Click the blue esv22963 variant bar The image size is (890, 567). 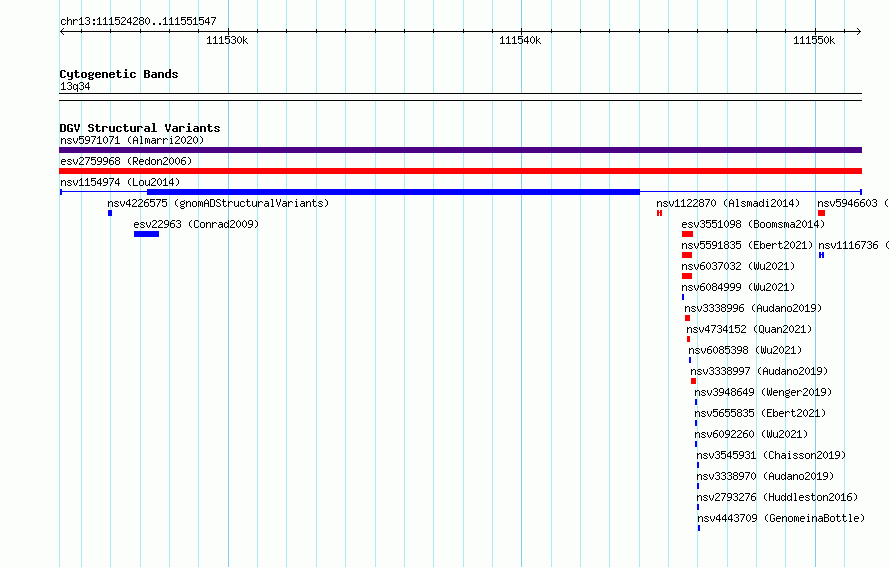coord(146,234)
